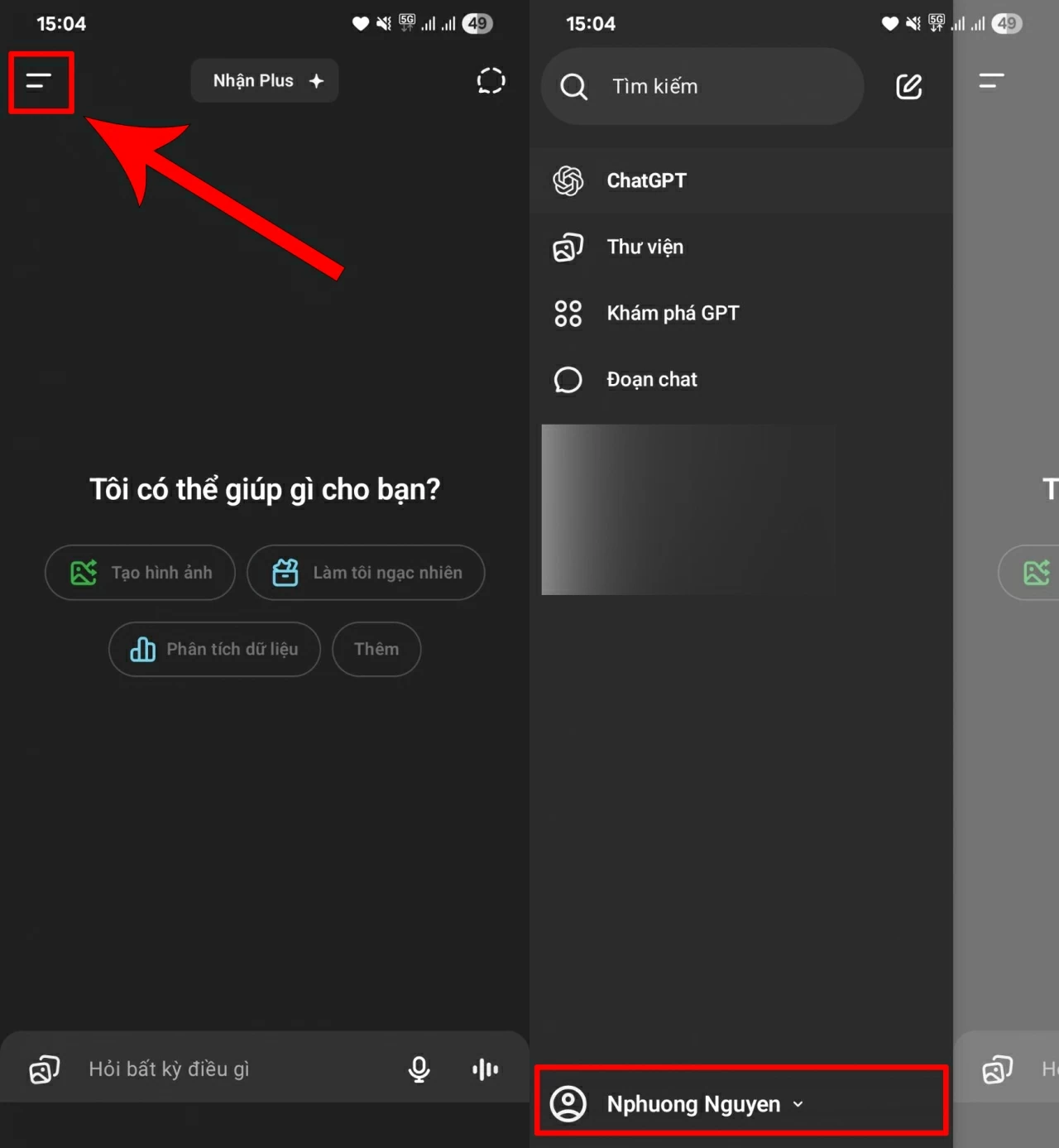
Task: Expand more suggestions with Thêm
Action: (376, 650)
